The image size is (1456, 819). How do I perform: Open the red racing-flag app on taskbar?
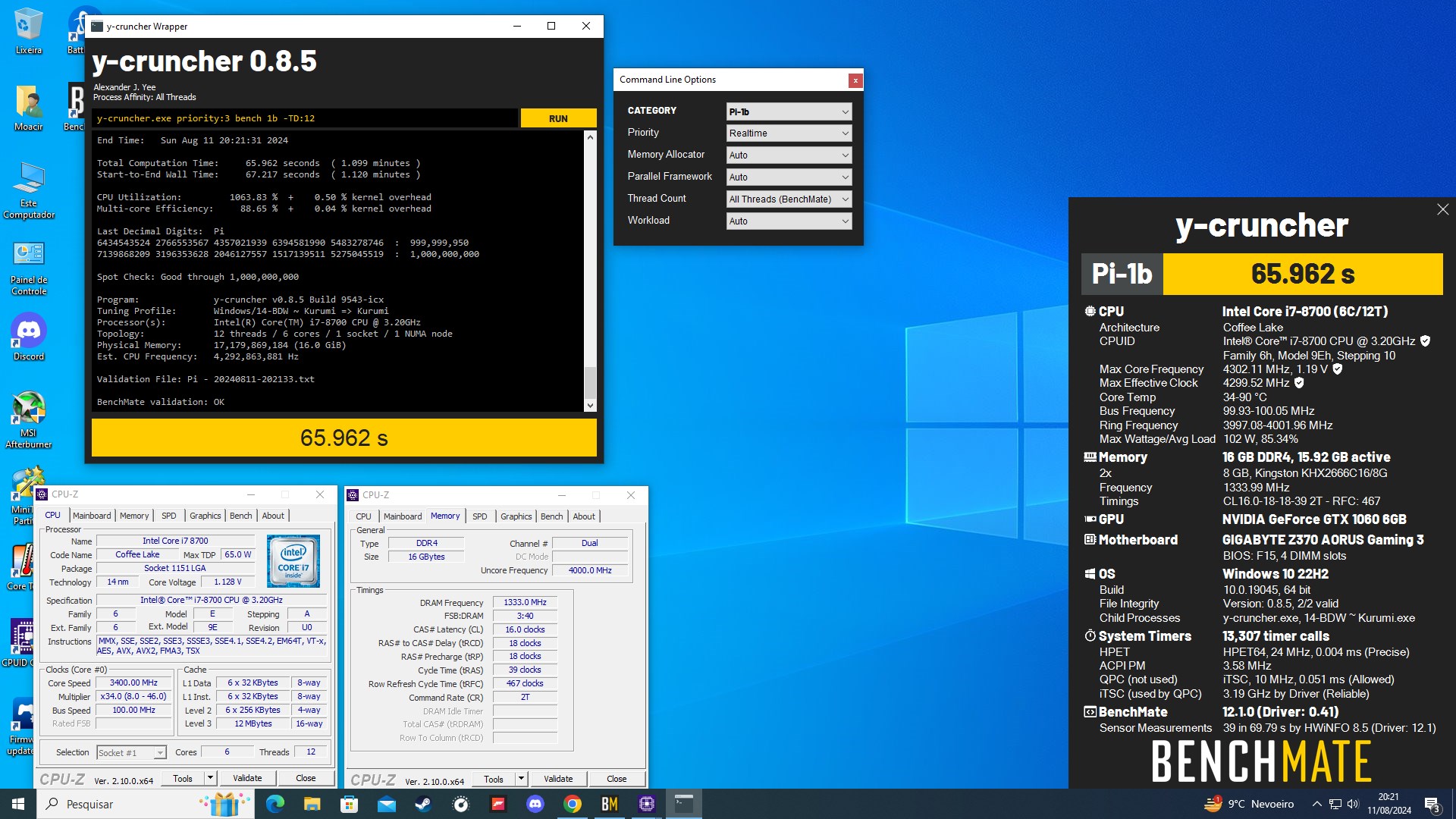pos(498,804)
